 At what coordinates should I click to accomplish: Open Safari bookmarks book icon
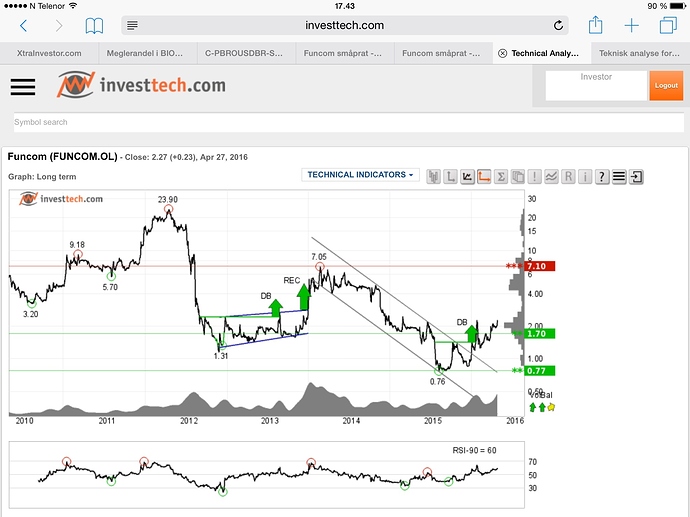94,26
